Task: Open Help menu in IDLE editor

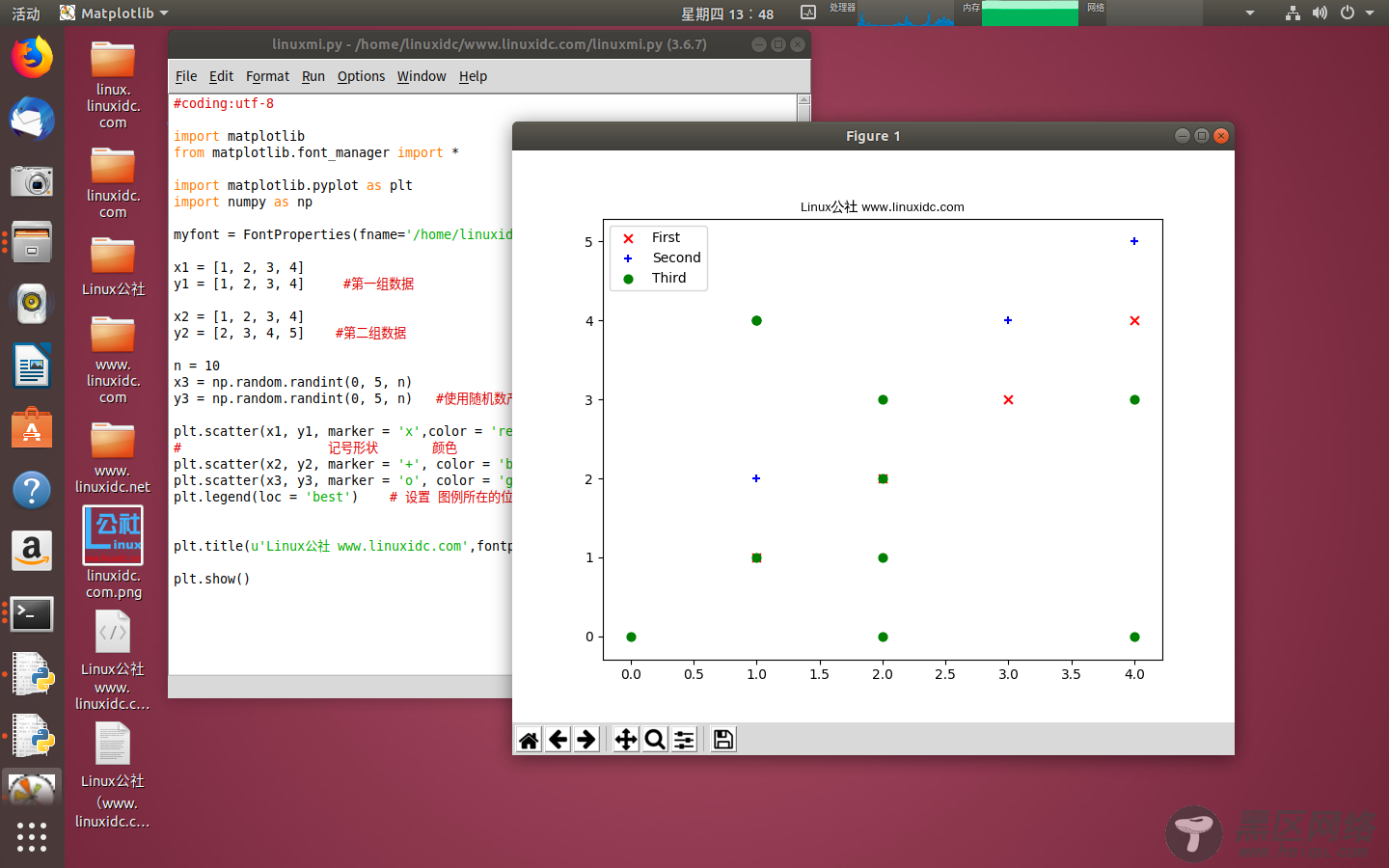Action: point(473,76)
